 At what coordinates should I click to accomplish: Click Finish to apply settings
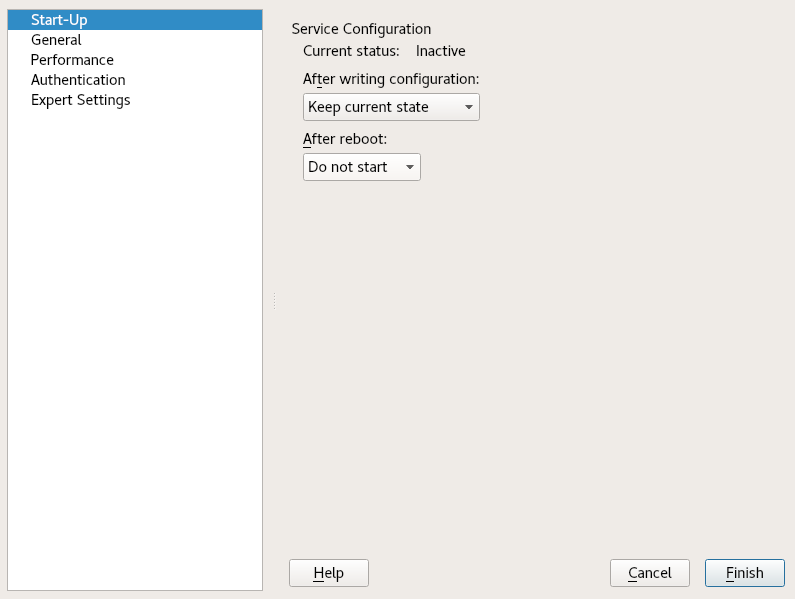pyautogui.click(x=744, y=573)
